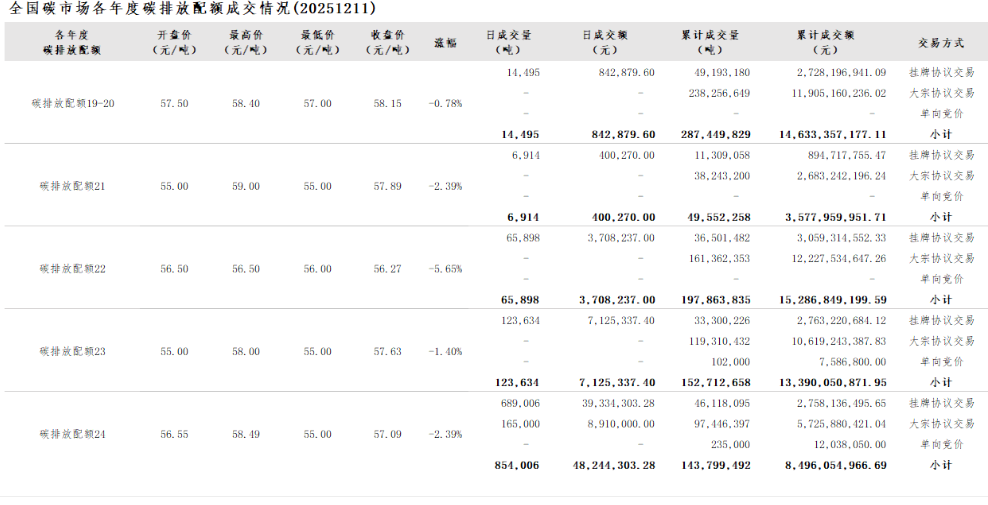The image size is (988, 505).
Task: Select daily volume subtotal 854,006
Action: click(x=517, y=465)
